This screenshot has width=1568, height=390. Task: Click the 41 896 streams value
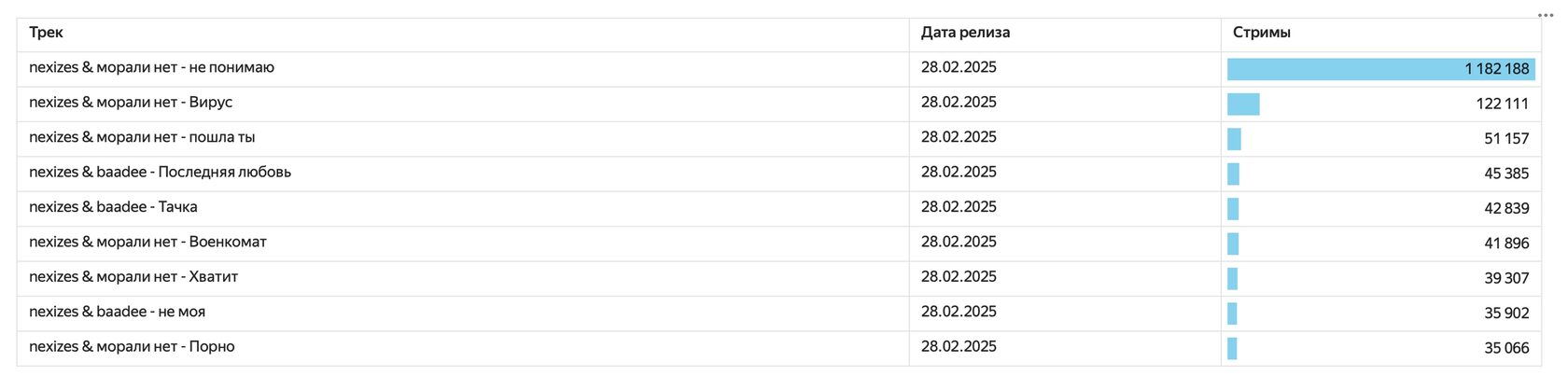pyautogui.click(x=1506, y=244)
